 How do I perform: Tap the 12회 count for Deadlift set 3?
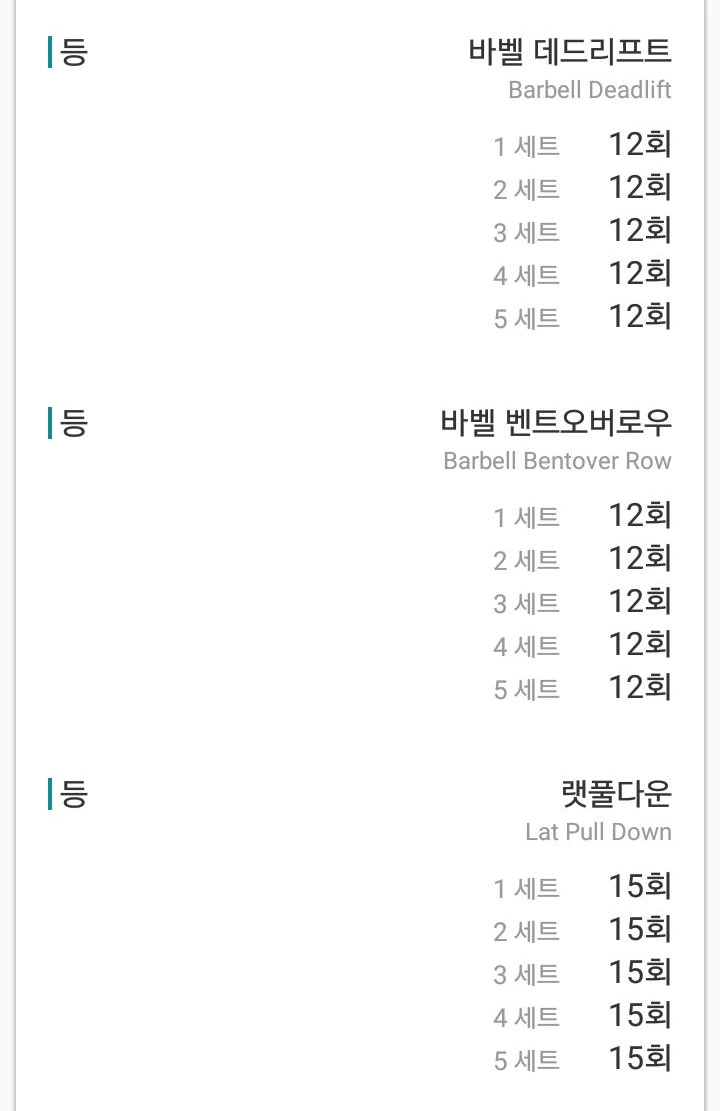point(639,231)
